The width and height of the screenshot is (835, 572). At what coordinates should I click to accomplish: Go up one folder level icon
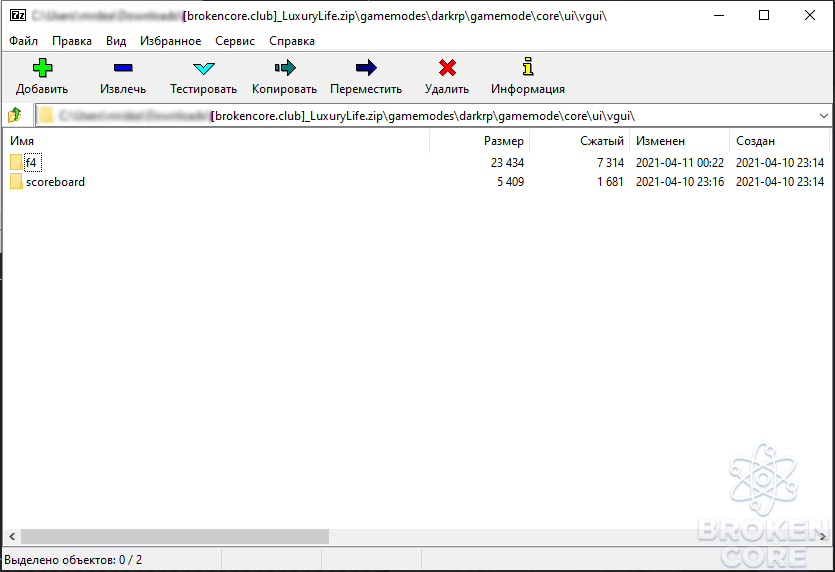click(x=15, y=115)
